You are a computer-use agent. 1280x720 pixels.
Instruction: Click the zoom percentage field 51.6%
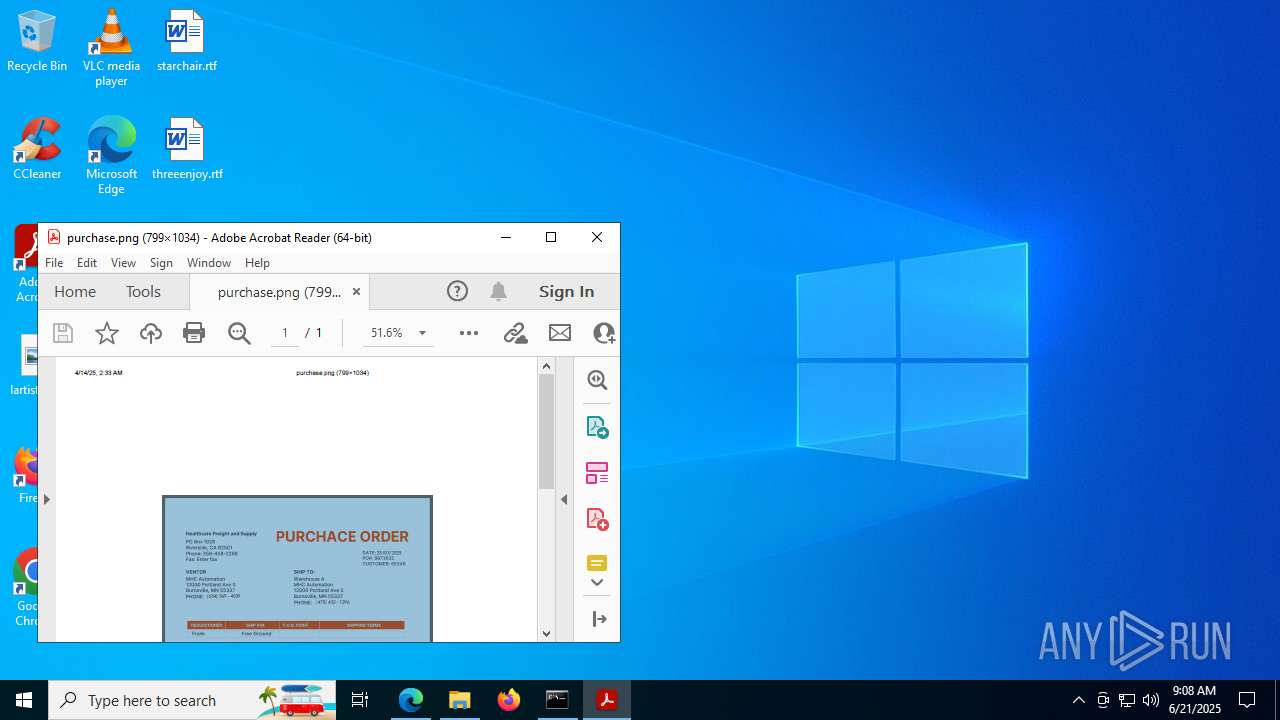coord(387,333)
